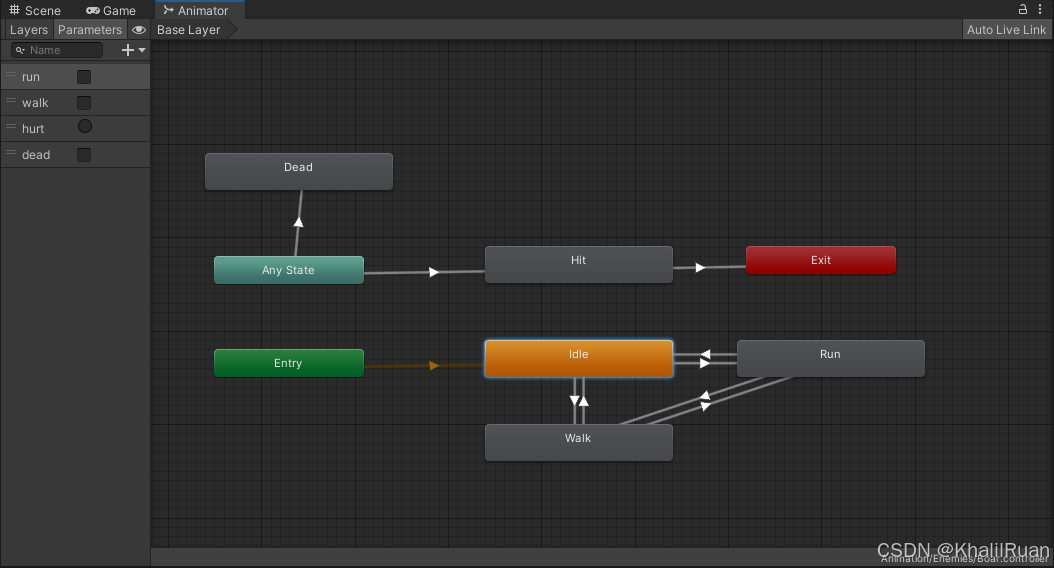Screen dimensions: 1054x568
Task: Grab the walk parameter drag handle
Action: click(11, 101)
